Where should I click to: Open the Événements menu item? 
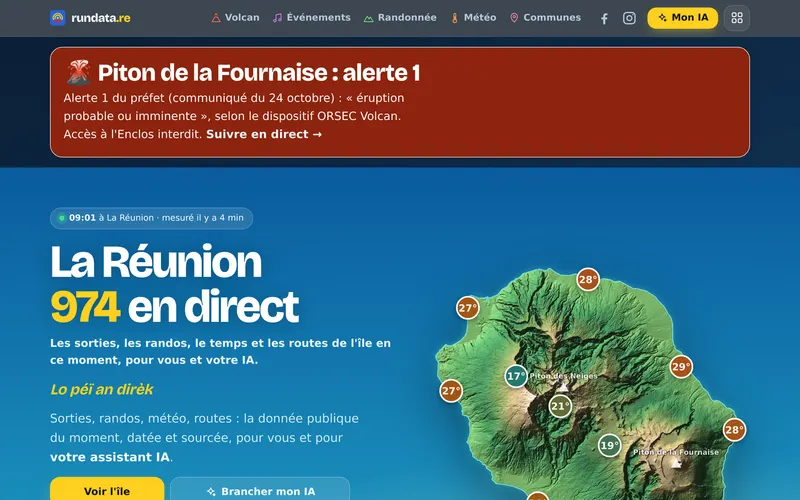click(311, 18)
